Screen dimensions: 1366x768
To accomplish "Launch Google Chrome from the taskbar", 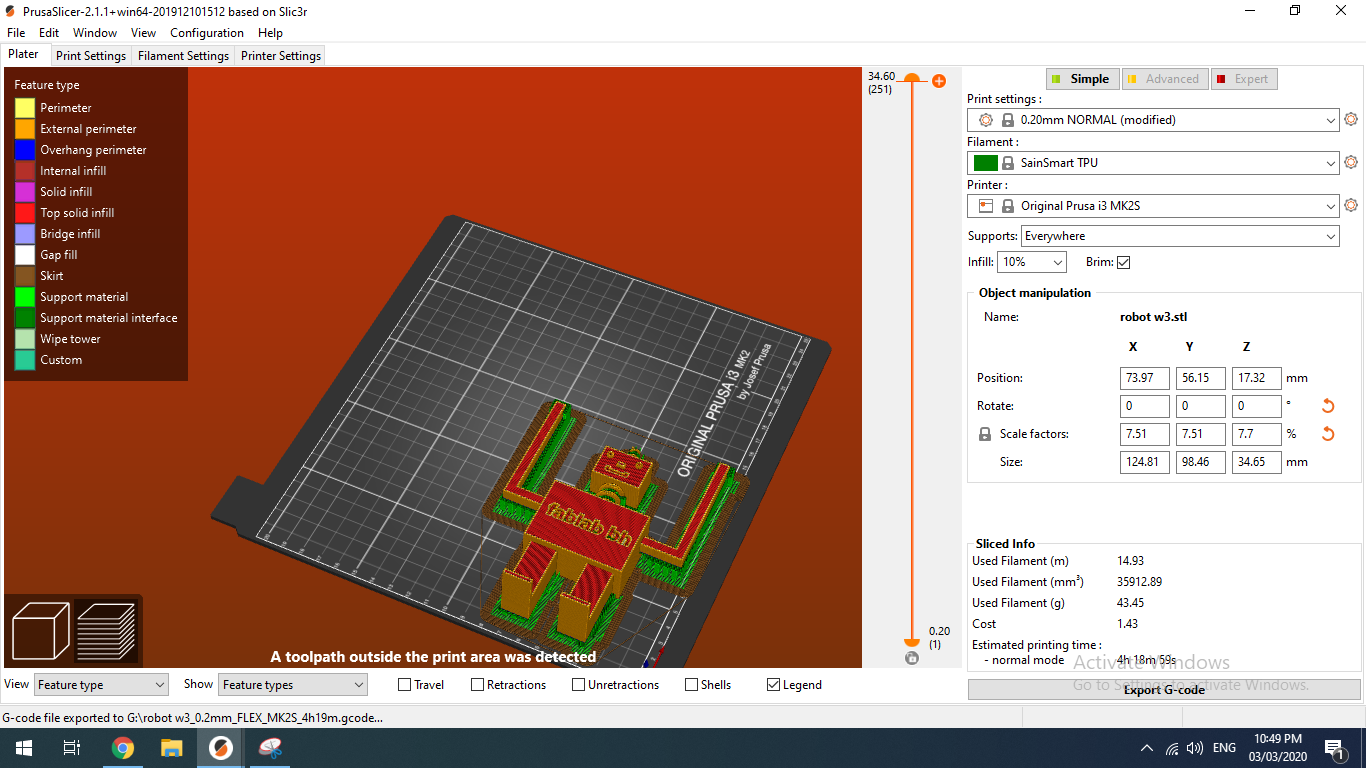I will coord(123,748).
